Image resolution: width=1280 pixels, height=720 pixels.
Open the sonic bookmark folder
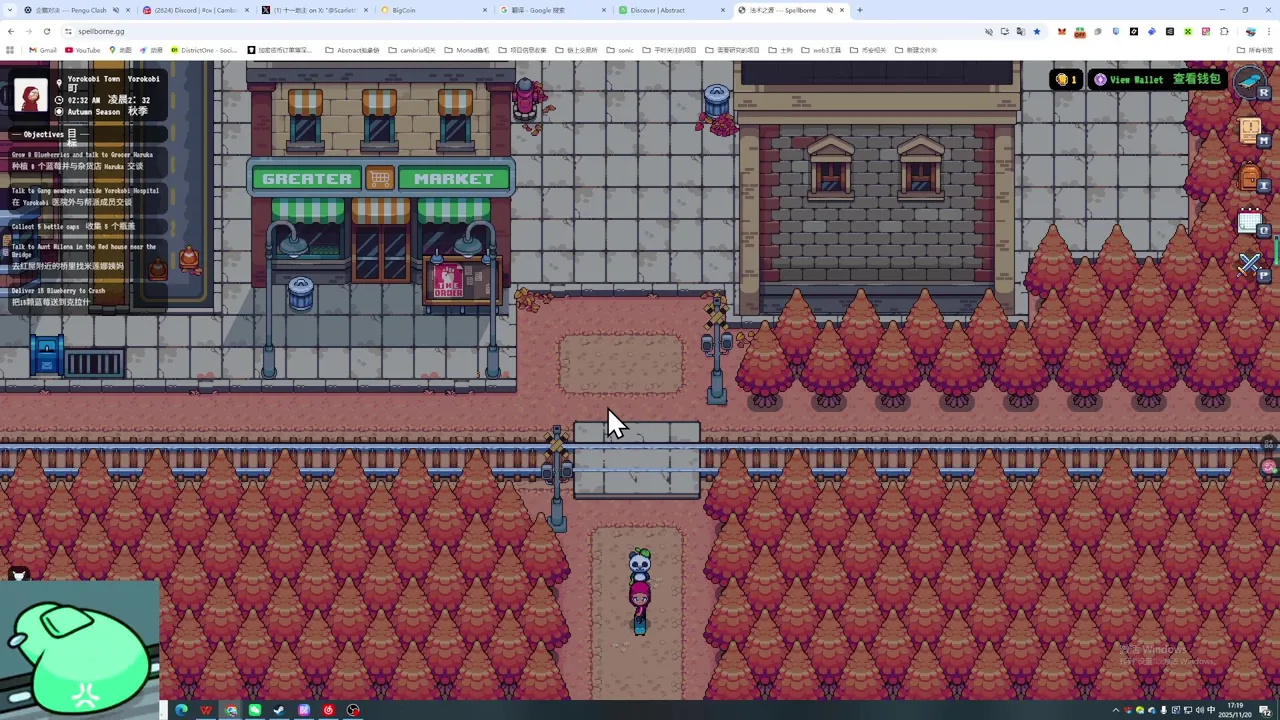tap(620, 50)
